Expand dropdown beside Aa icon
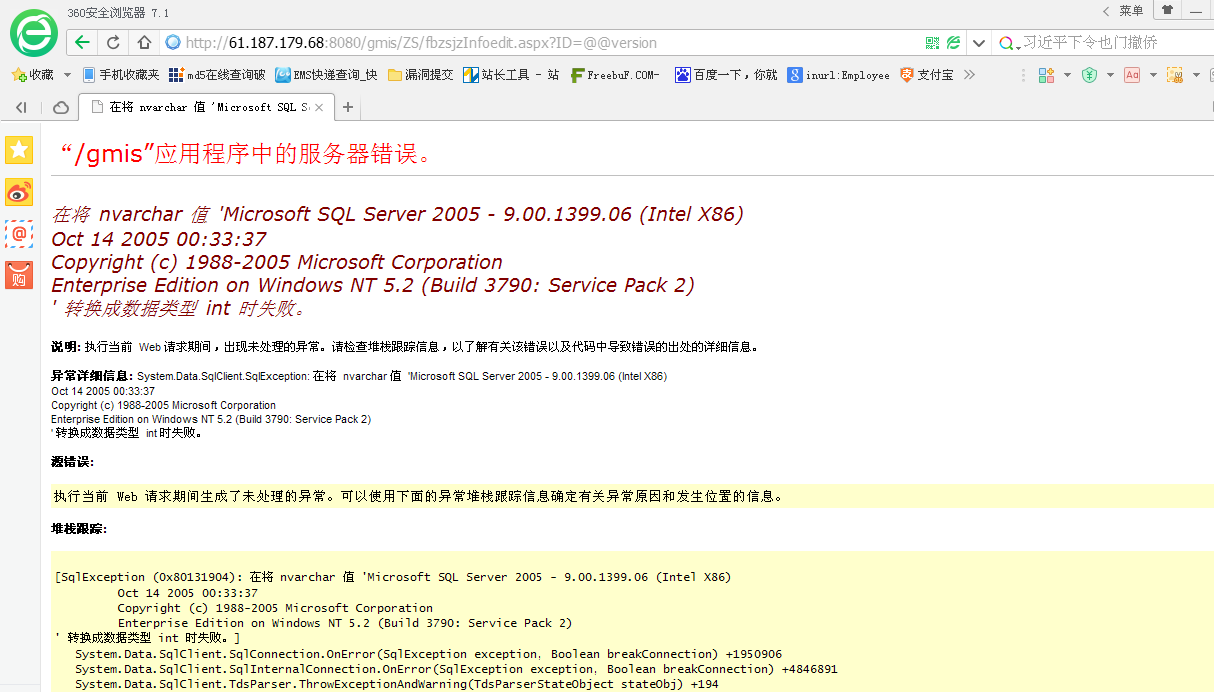The width and height of the screenshot is (1214, 692). tap(1153, 75)
